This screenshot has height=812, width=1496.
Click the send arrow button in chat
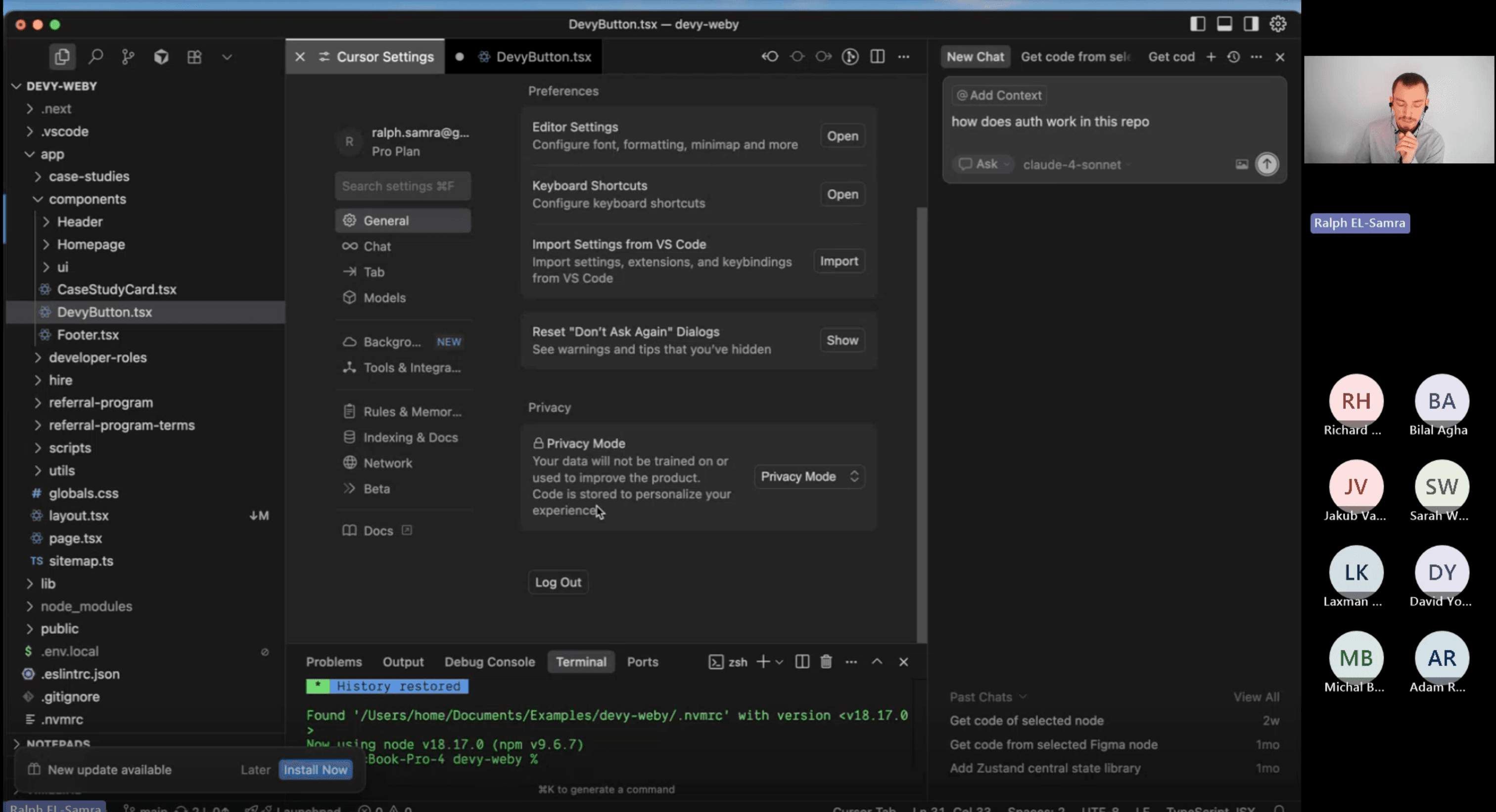coord(1266,164)
